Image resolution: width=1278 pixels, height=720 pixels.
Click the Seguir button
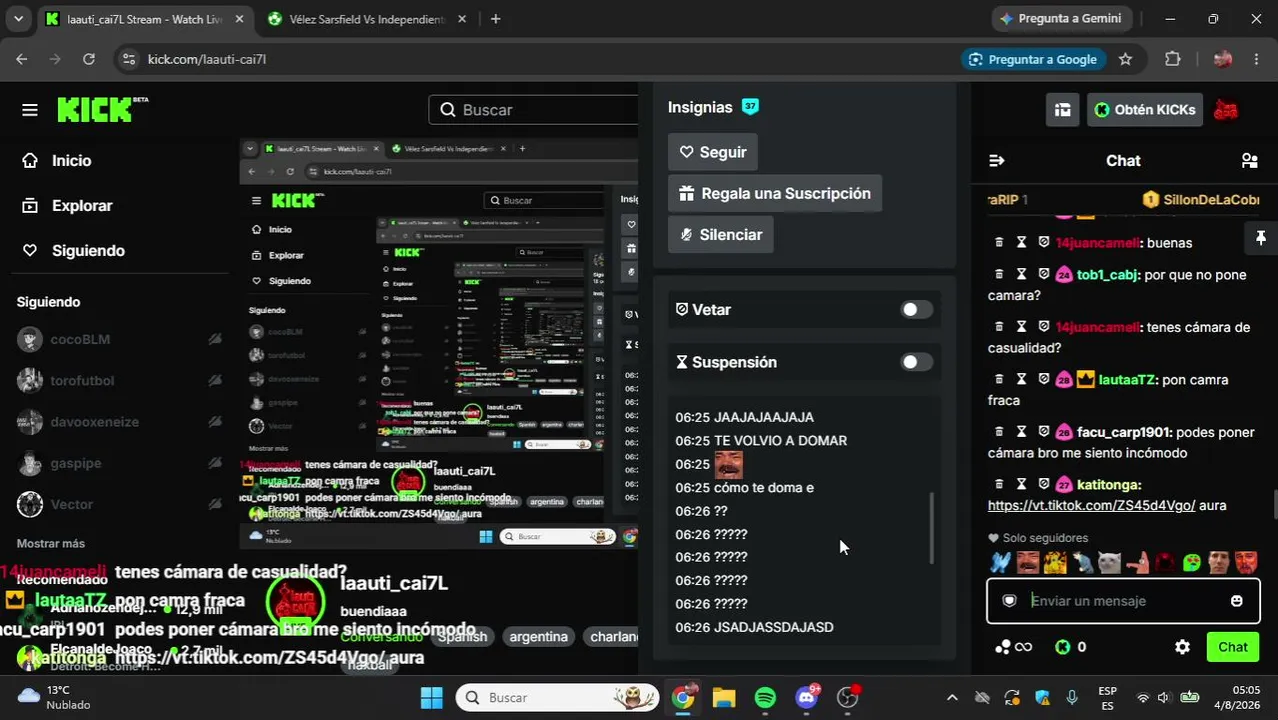click(x=713, y=152)
